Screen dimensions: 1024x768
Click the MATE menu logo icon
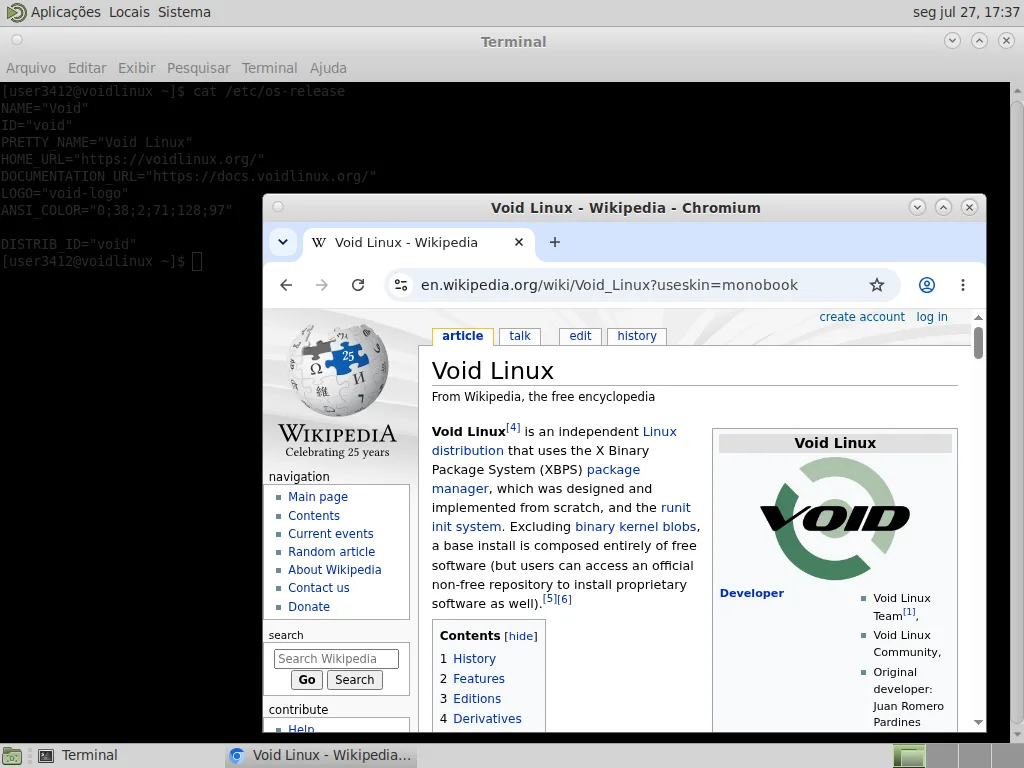[16, 12]
